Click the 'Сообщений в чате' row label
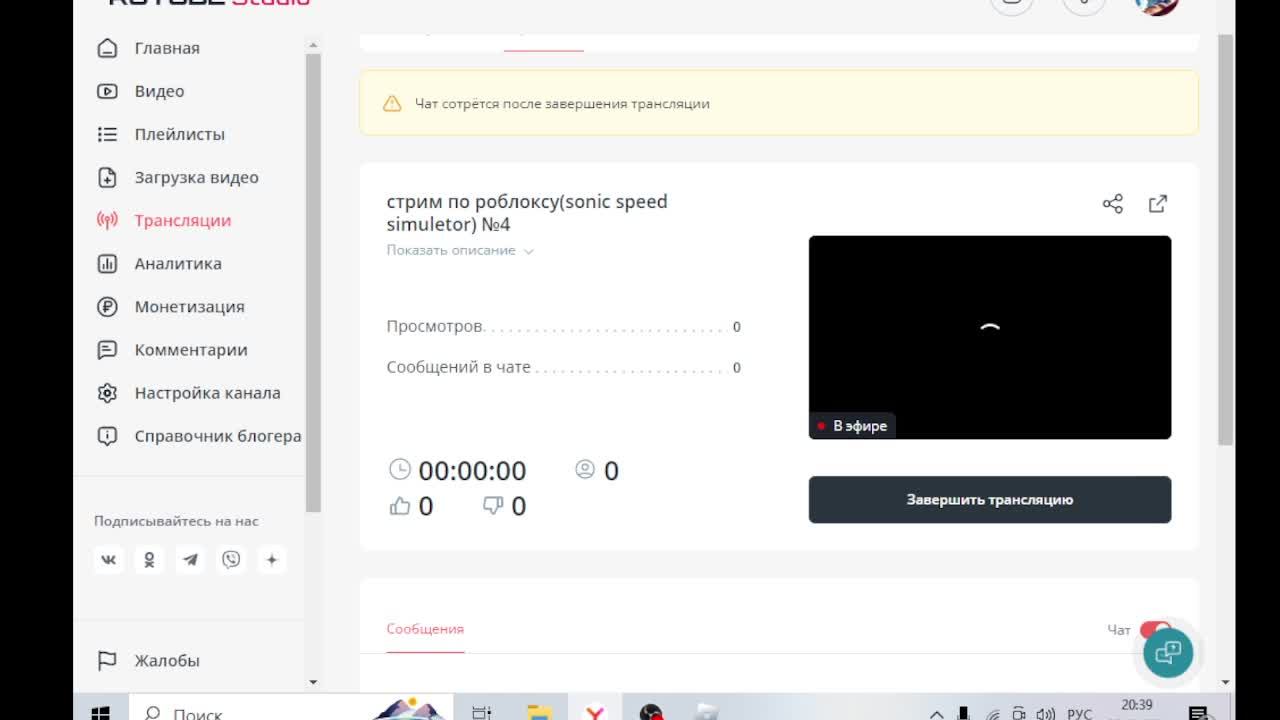 (459, 367)
